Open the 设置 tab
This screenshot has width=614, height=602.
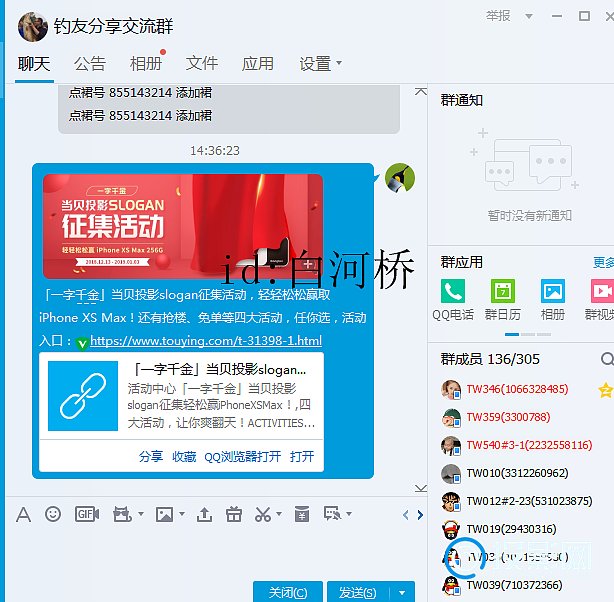tap(315, 63)
